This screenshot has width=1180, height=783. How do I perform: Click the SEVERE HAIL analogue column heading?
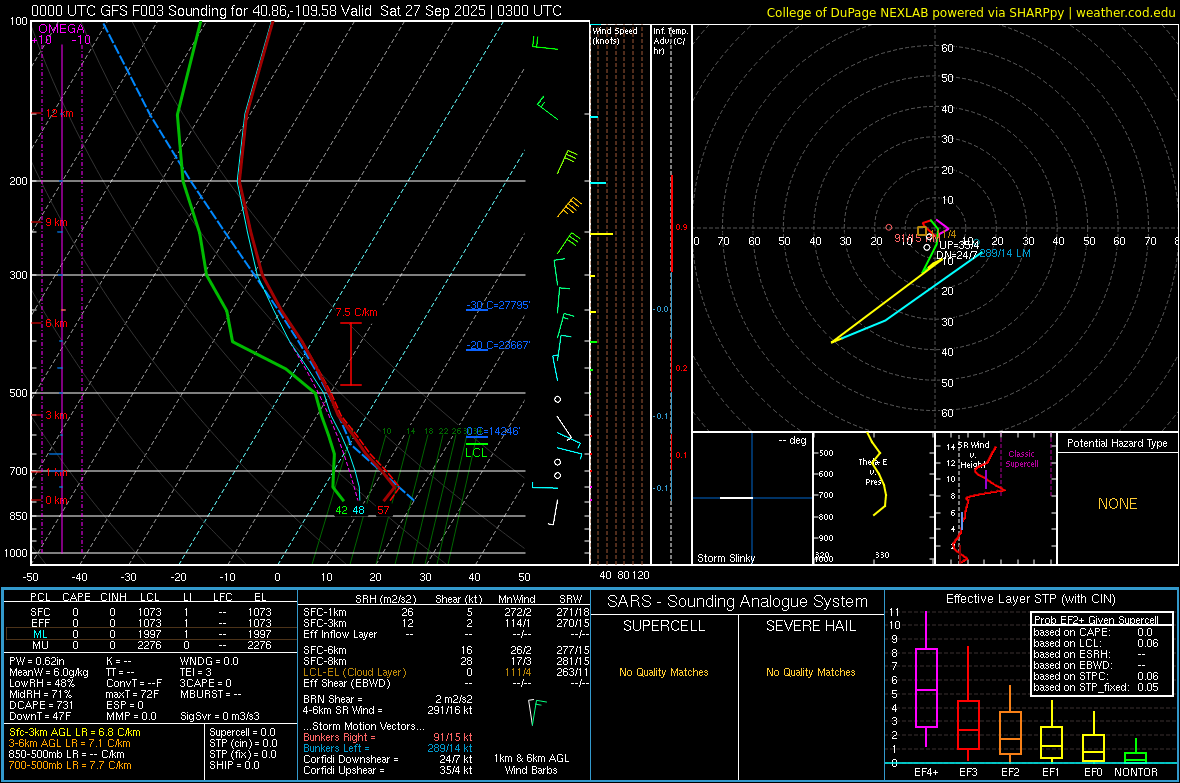pos(810,626)
